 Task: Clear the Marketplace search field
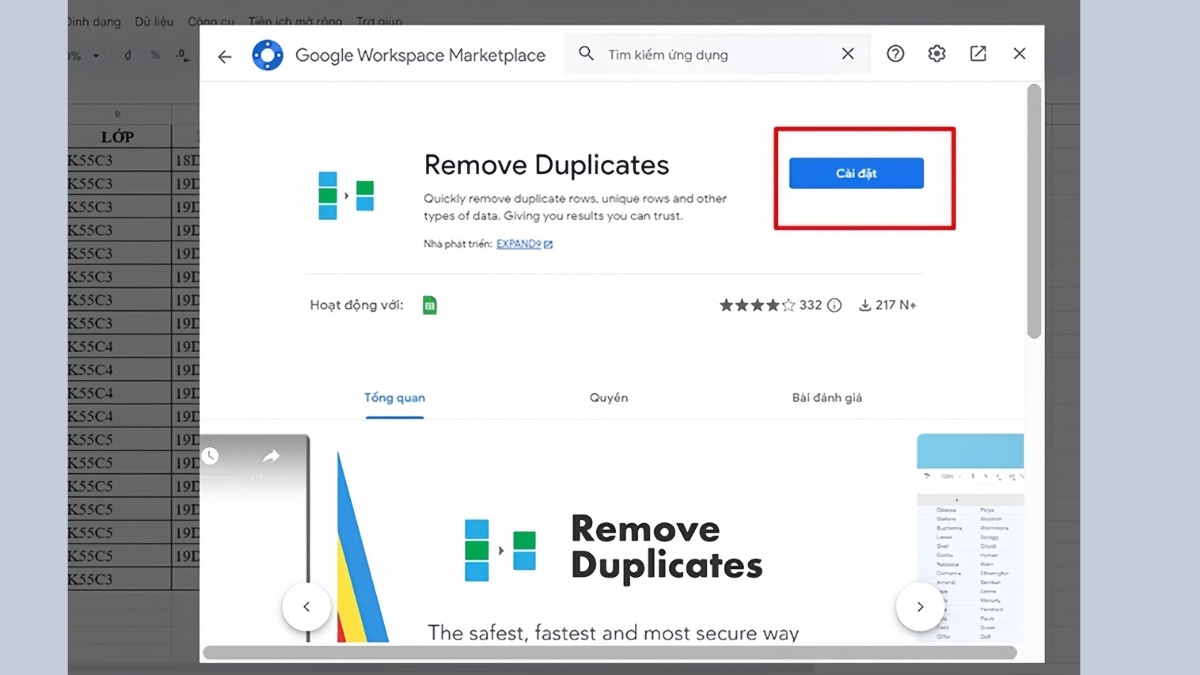(x=848, y=54)
